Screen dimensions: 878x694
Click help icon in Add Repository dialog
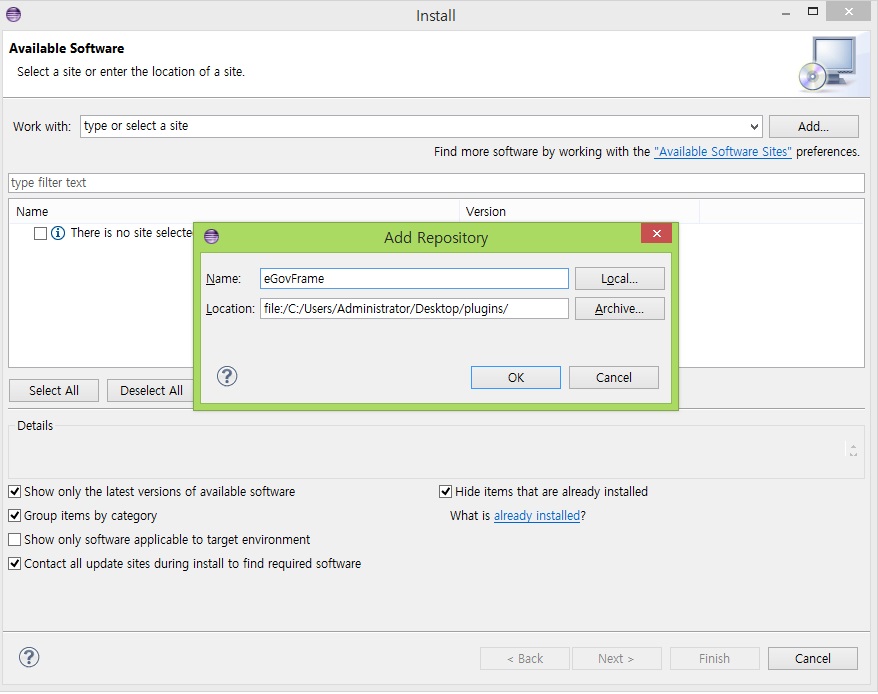click(x=227, y=376)
